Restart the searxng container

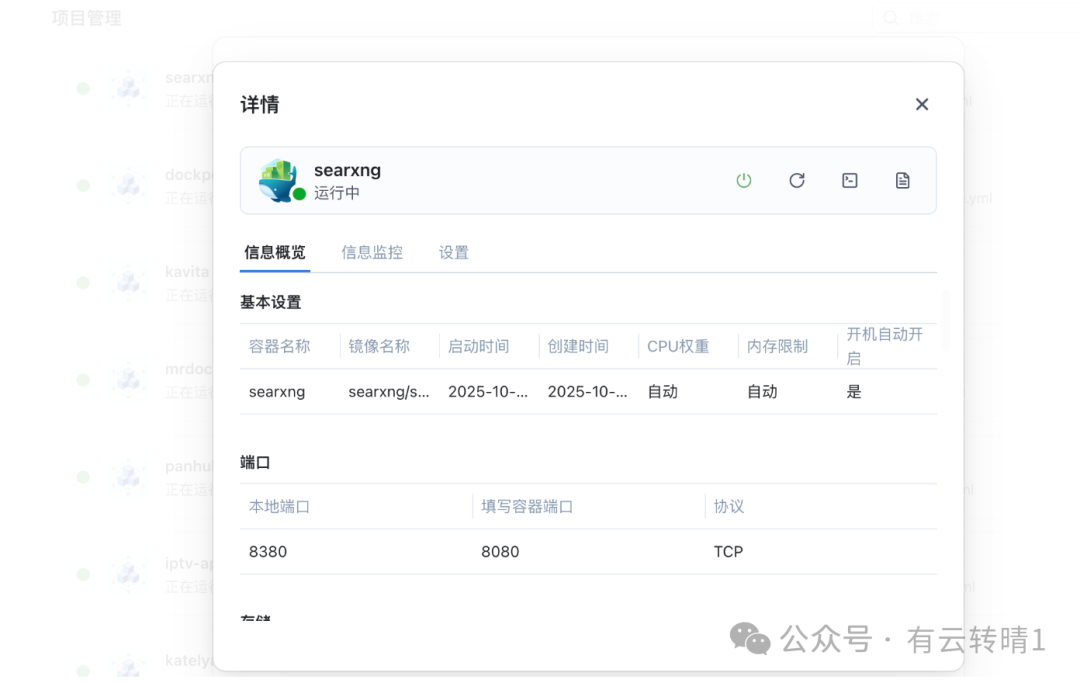tap(797, 180)
